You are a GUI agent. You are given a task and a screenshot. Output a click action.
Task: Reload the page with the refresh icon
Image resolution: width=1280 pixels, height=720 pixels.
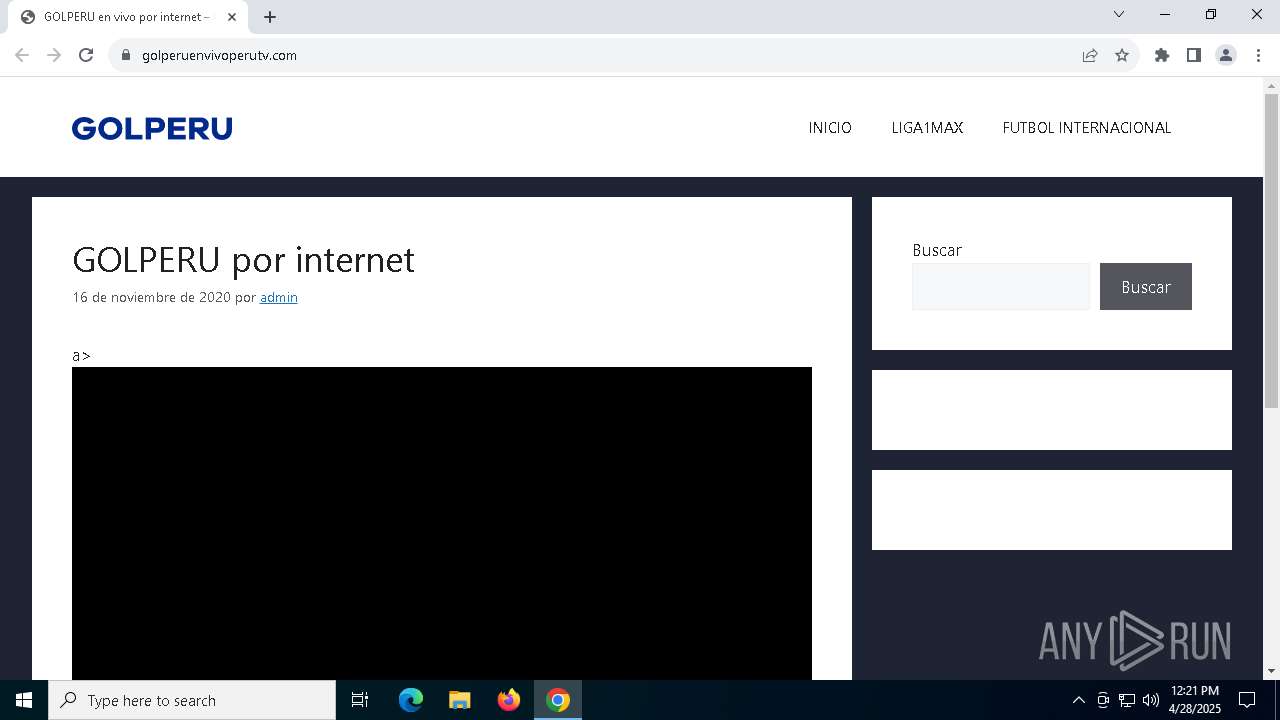[x=86, y=55]
